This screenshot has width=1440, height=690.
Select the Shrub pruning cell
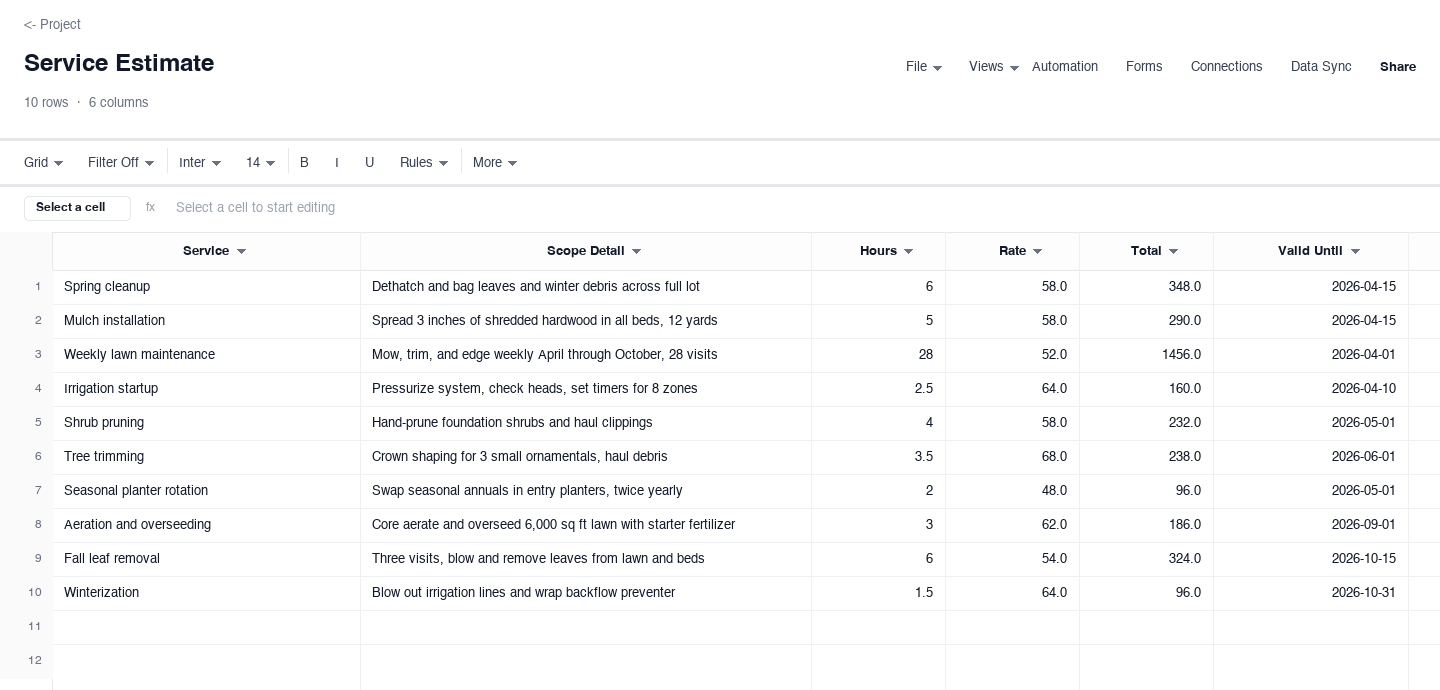(x=206, y=423)
